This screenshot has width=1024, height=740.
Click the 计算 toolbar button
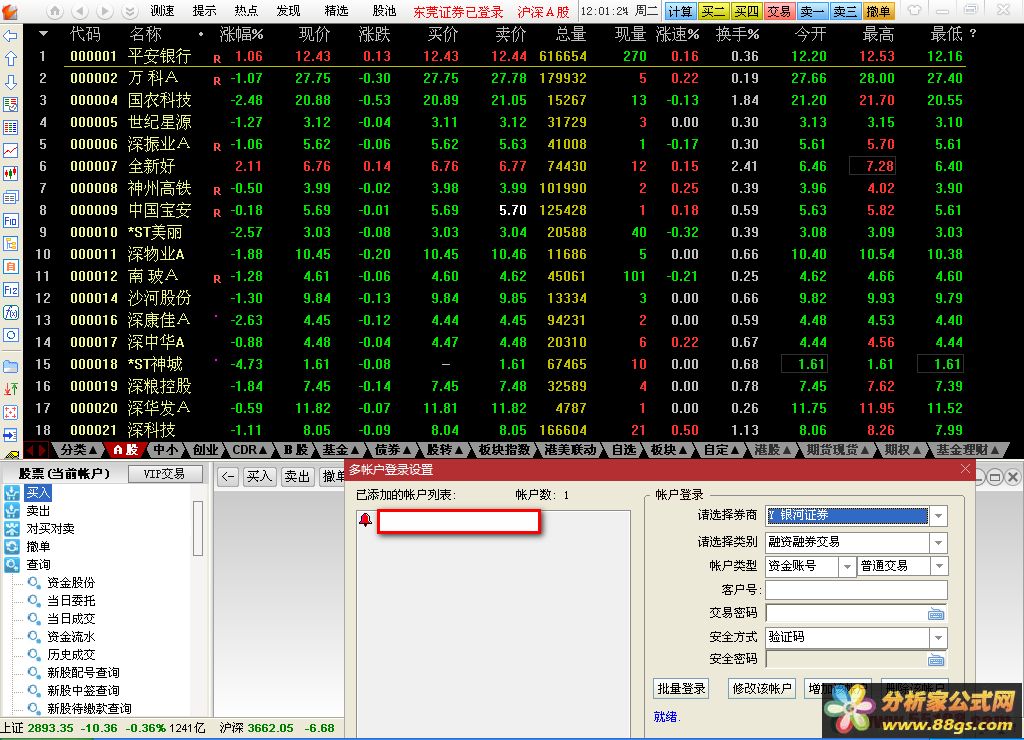680,11
